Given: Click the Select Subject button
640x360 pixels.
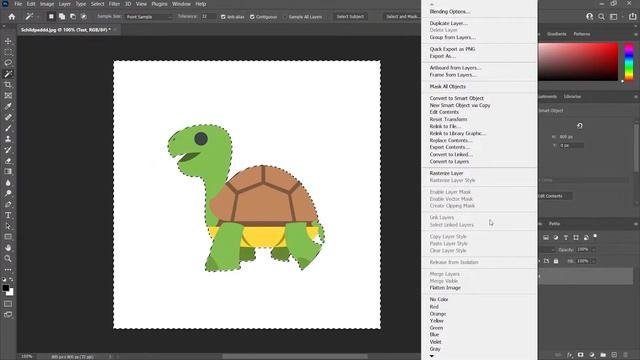Looking at the screenshot, I should [350, 17].
